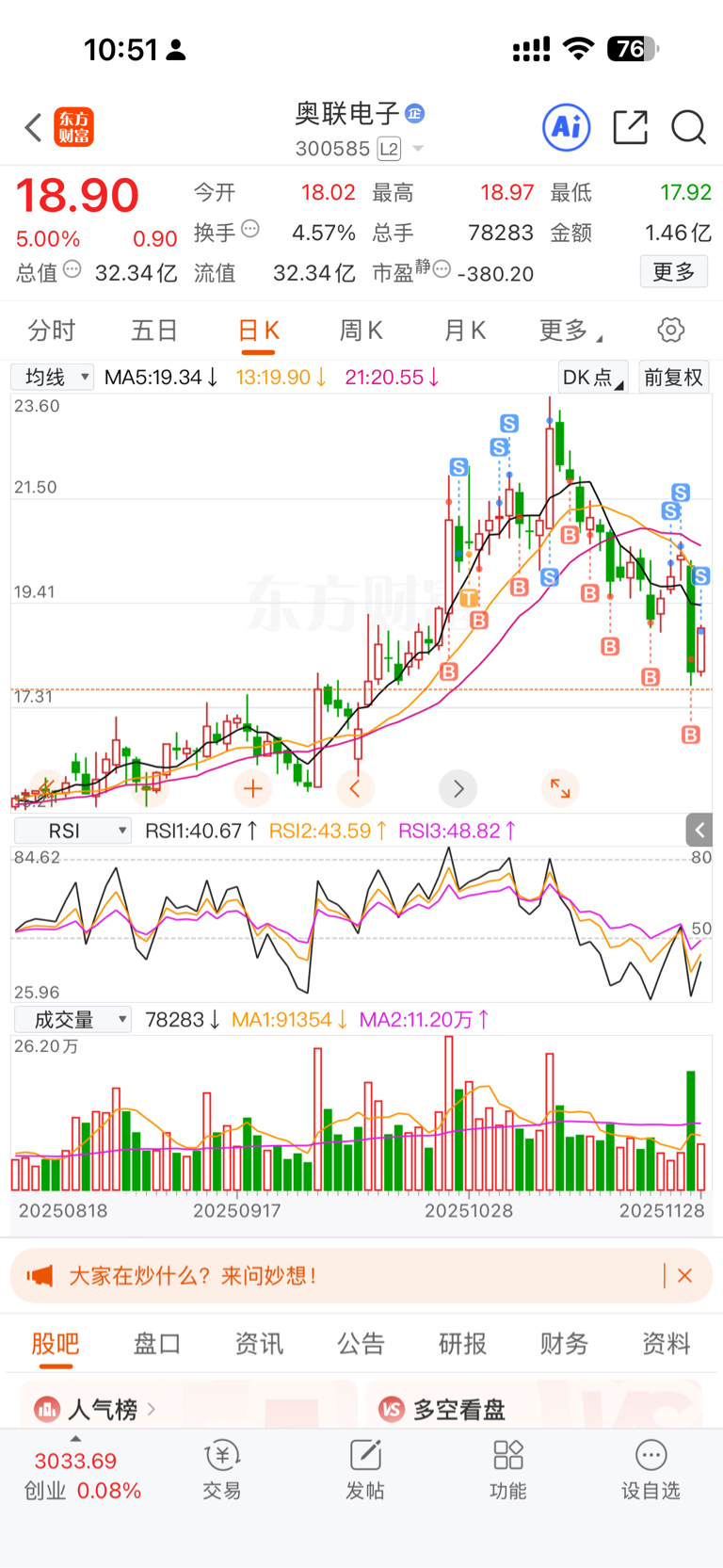Open chart settings hexagon gear icon

[671, 331]
